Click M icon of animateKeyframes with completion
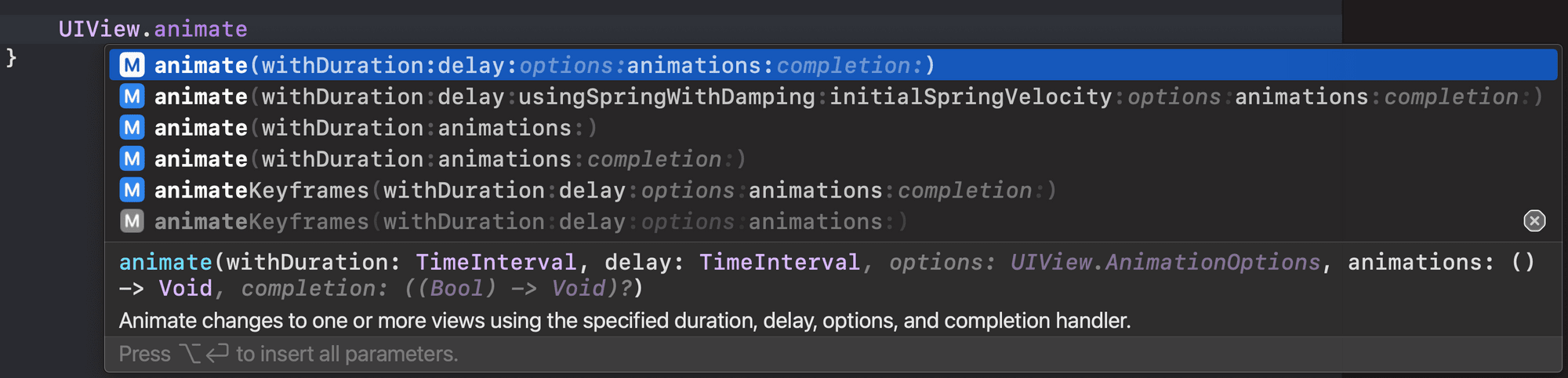 132,191
